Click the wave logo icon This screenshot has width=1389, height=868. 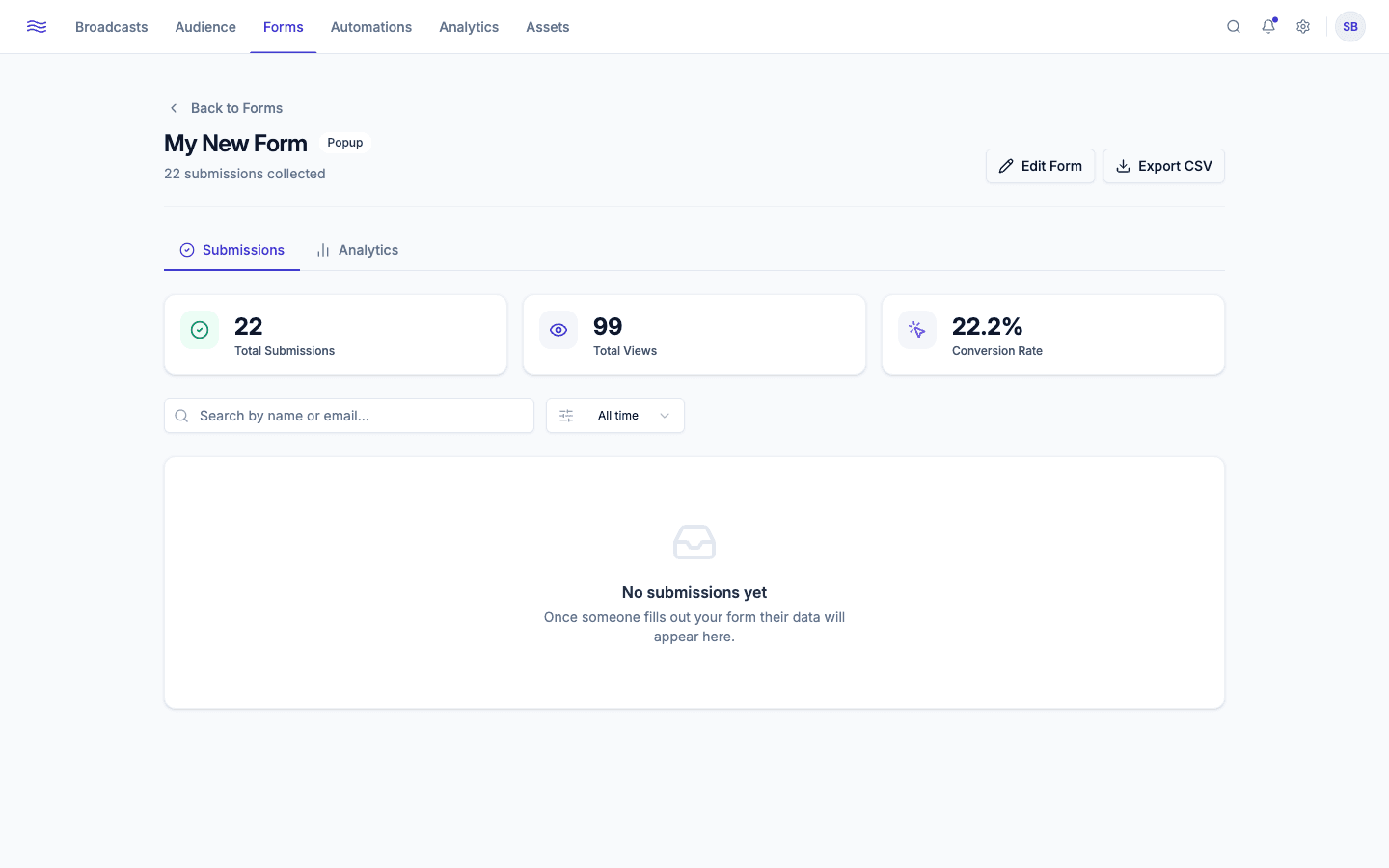[37, 27]
